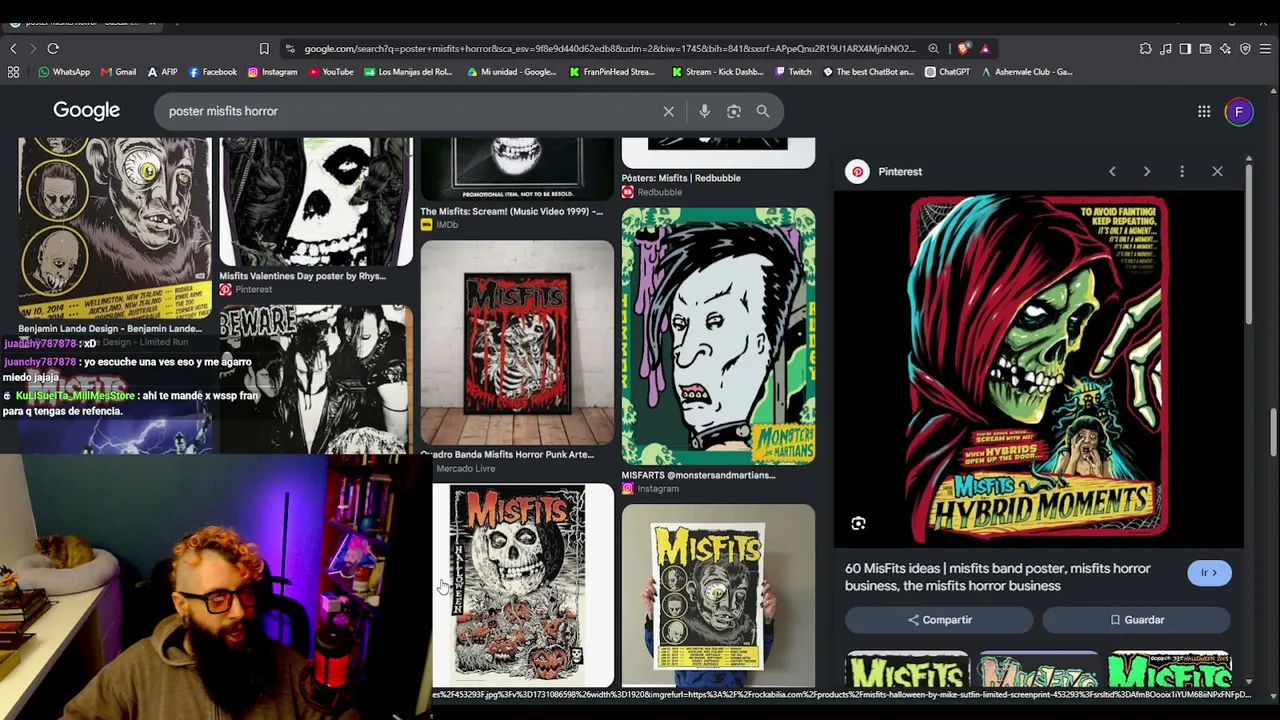
Task: Open the YouTube bookmark
Action: 331,72
